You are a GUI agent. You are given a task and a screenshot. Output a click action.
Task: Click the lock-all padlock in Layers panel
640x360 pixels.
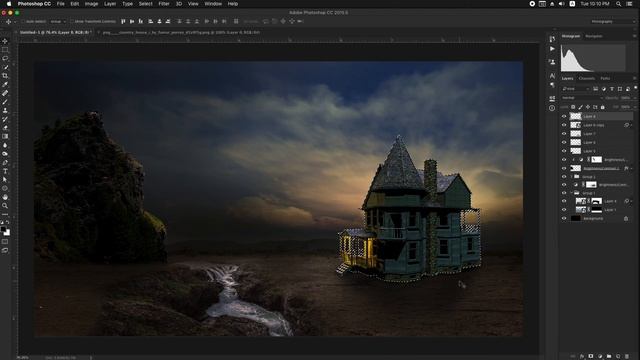click(x=602, y=107)
